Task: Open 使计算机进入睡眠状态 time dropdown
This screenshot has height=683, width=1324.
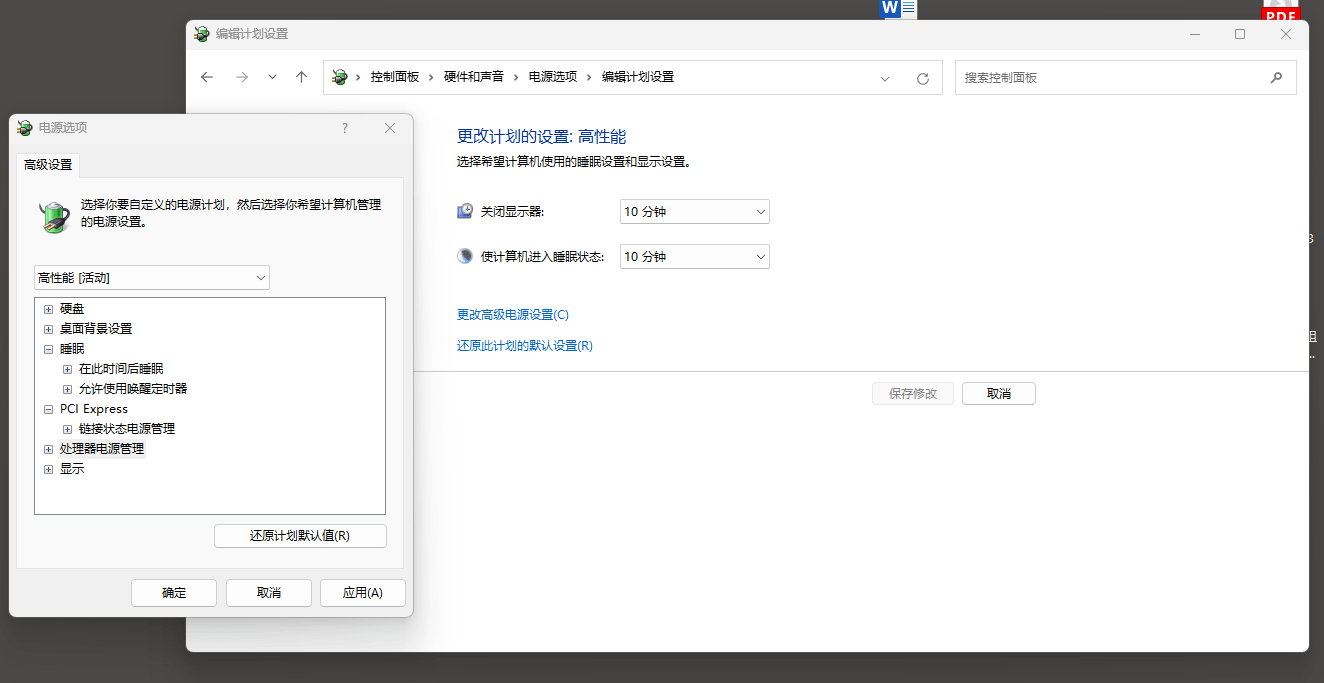Action: click(695, 257)
